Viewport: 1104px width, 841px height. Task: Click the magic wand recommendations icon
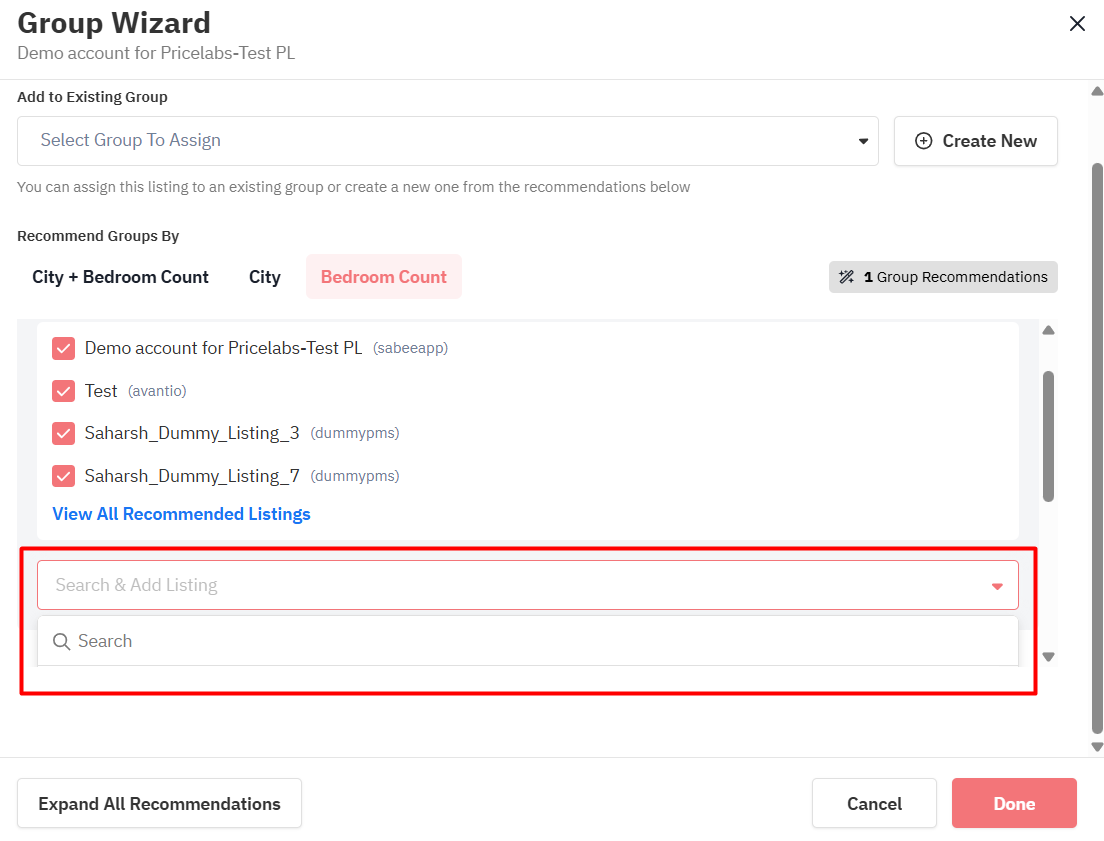tap(847, 277)
